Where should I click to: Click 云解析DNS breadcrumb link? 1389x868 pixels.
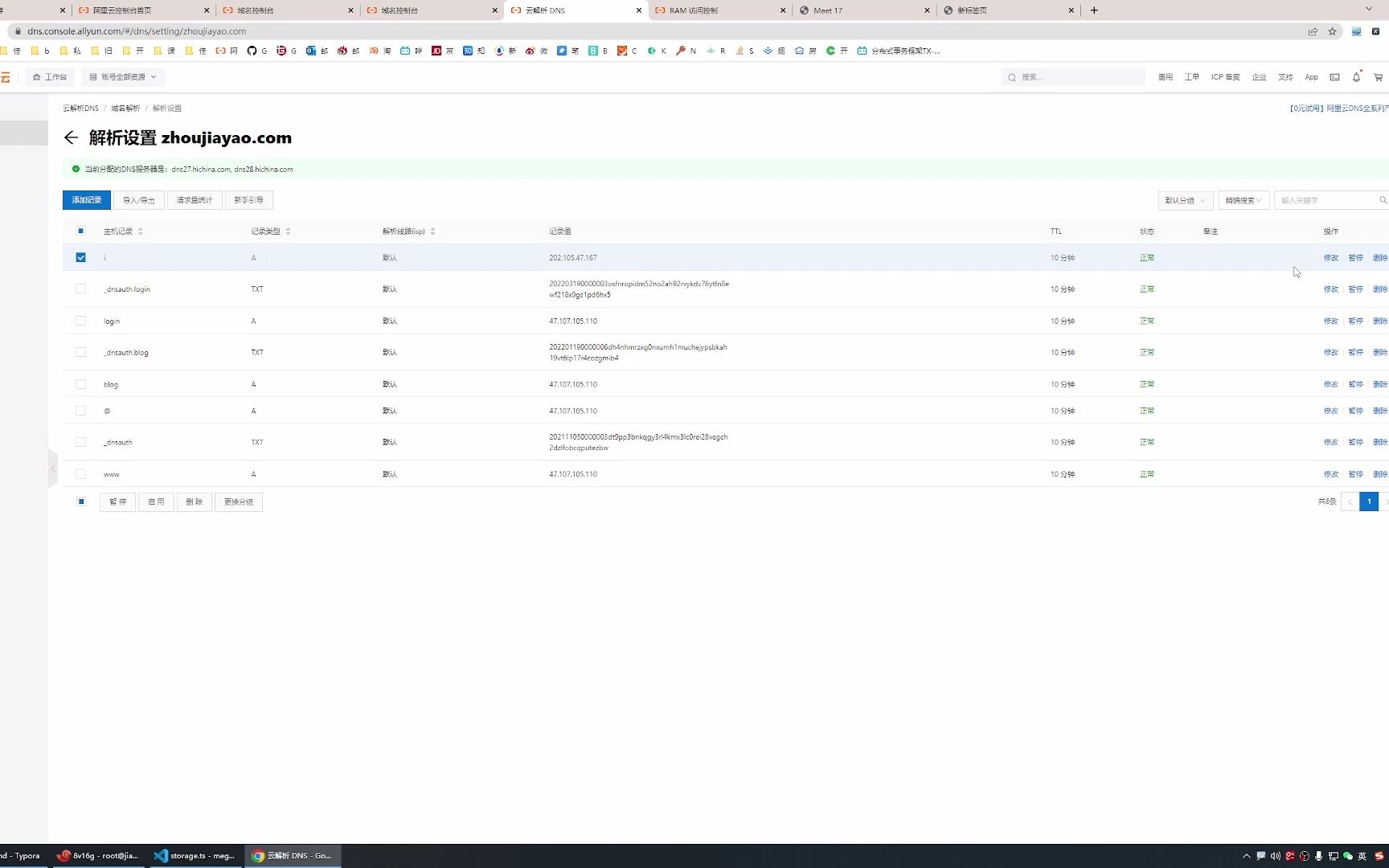[80, 108]
